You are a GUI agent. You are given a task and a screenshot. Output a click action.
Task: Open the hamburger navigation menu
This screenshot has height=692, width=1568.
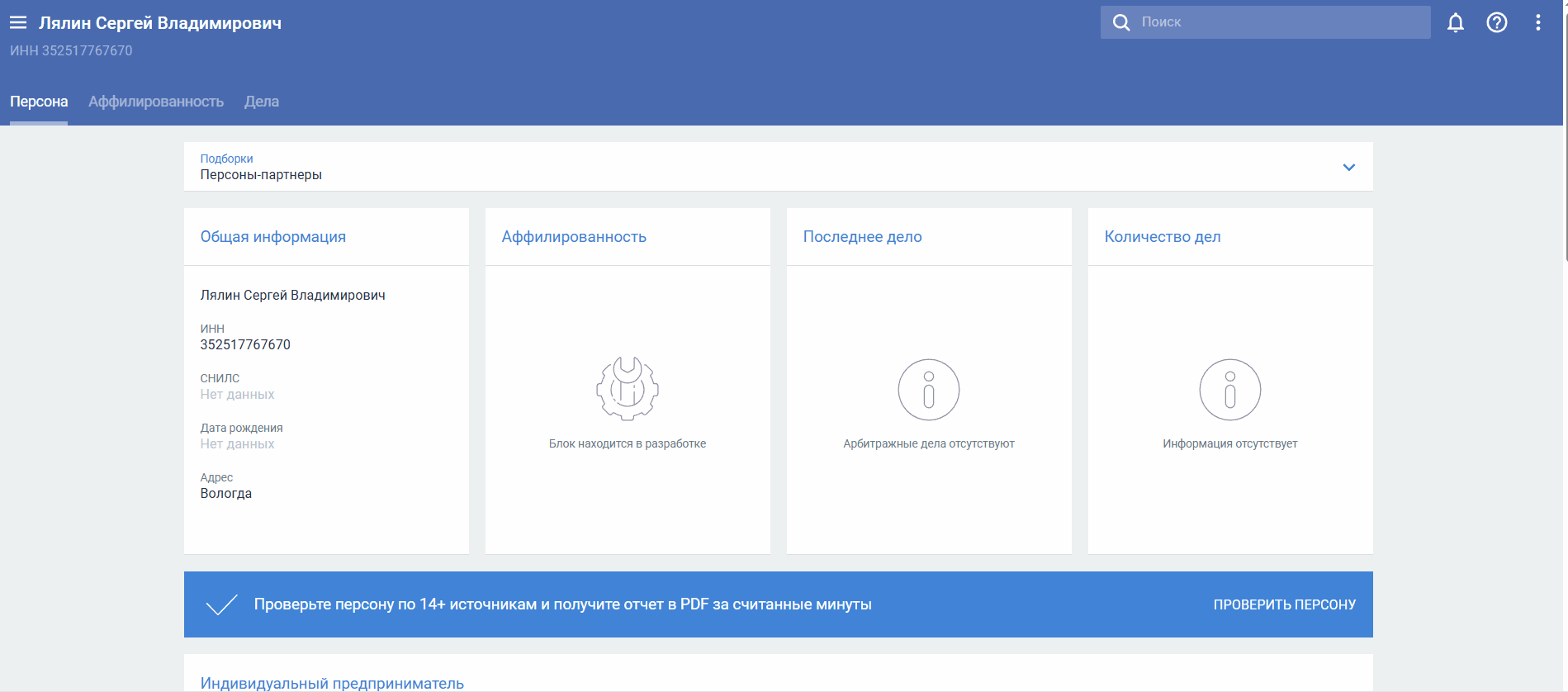pos(18,23)
